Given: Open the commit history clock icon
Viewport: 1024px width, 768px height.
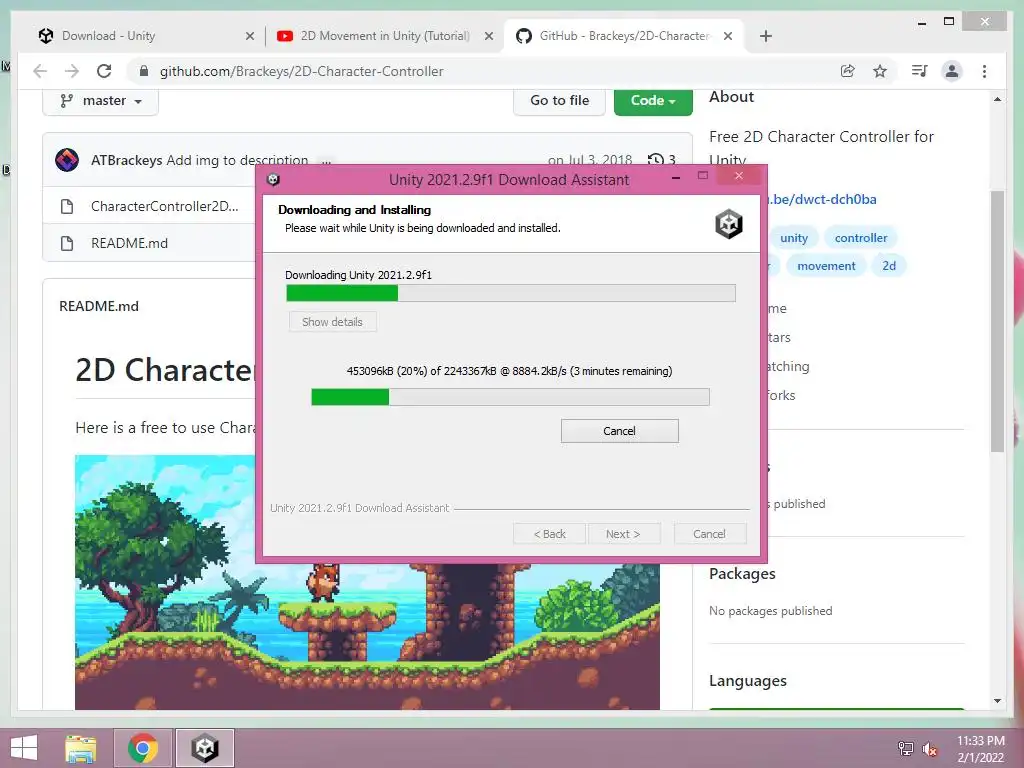Looking at the screenshot, I should (x=656, y=160).
